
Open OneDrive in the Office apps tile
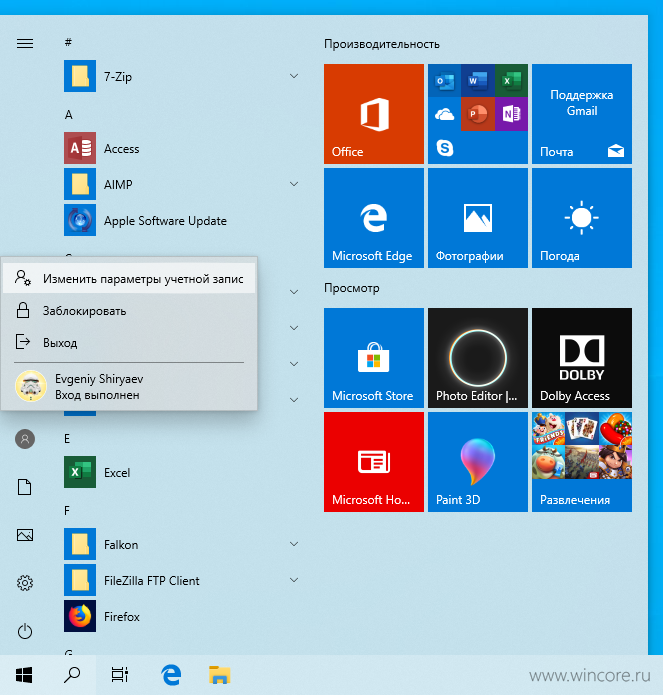click(x=445, y=114)
